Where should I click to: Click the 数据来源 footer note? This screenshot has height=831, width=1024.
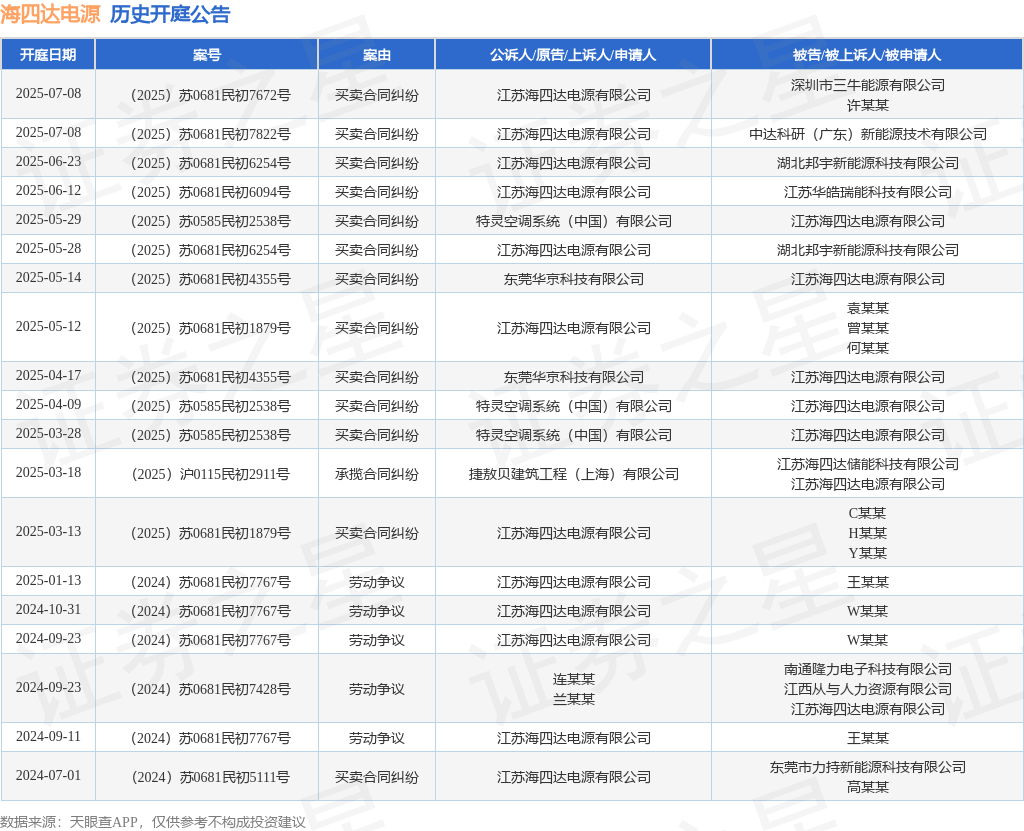(153, 822)
